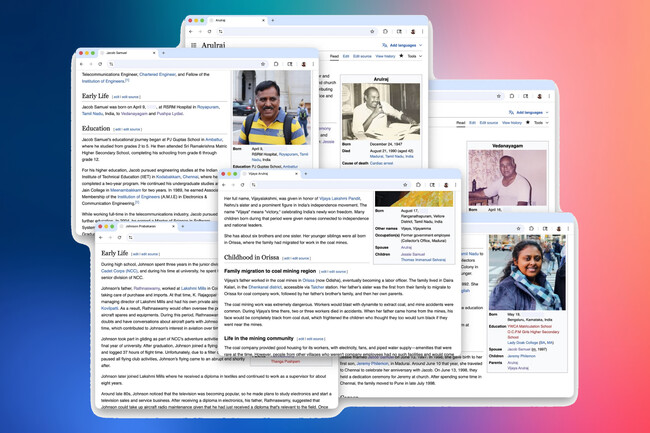The height and width of the screenshot is (433, 650).
Task: Open the three-dot menu in the Vijaya Arulraj window
Action: 456,185
